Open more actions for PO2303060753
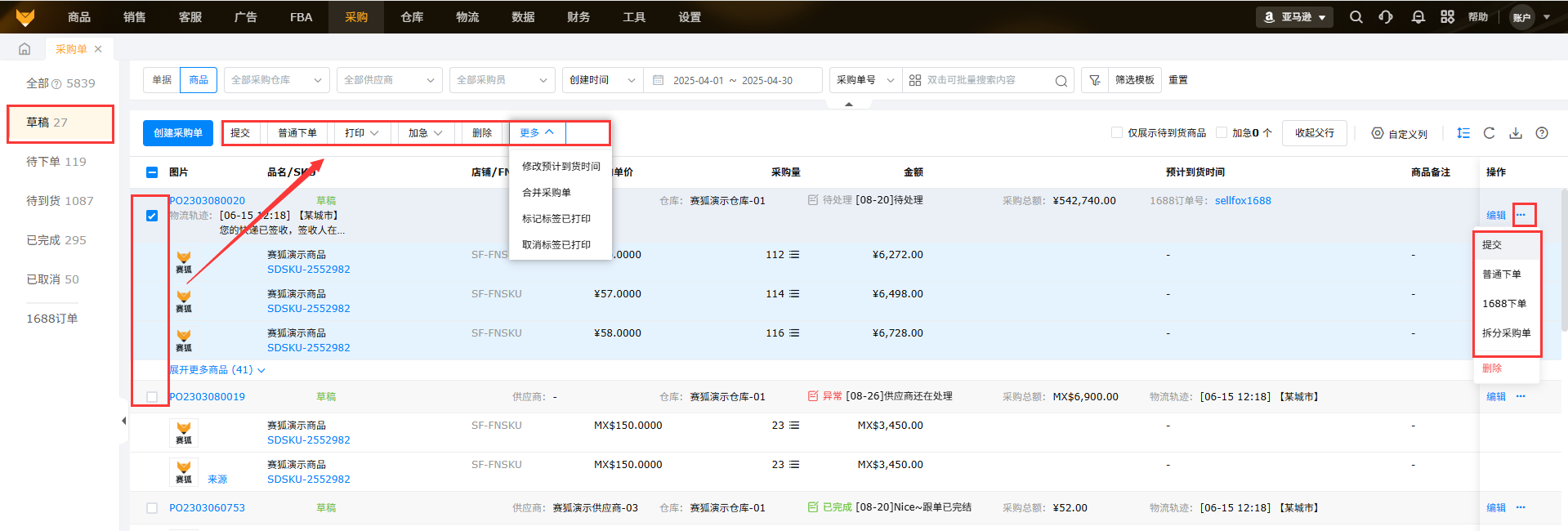This screenshot has height=531, width=1568. tap(1521, 507)
